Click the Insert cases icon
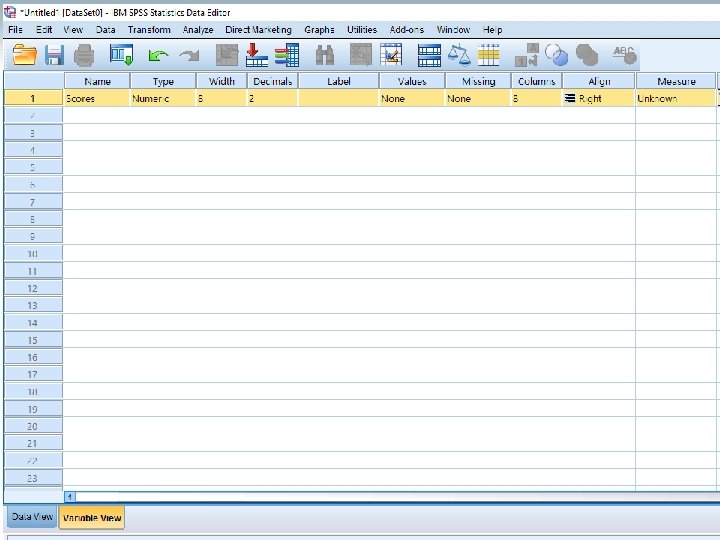 point(360,55)
